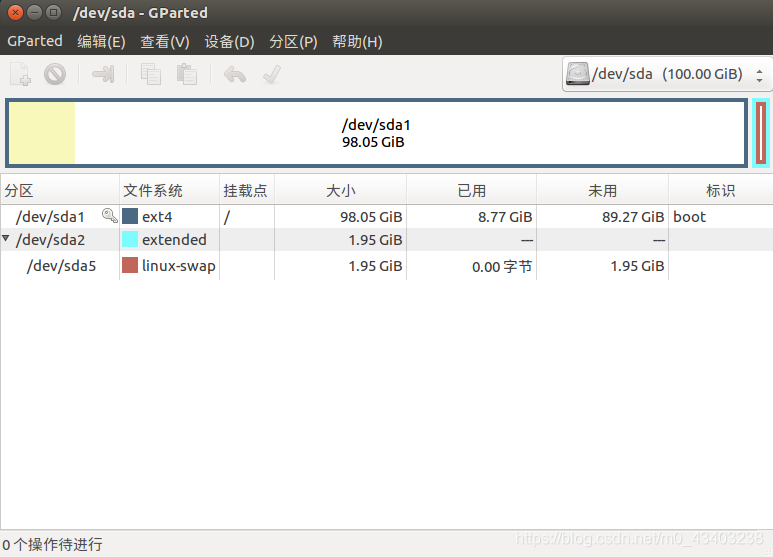Click the Paste partition toolbar icon
This screenshot has width=773, height=557.
[x=186, y=74]
